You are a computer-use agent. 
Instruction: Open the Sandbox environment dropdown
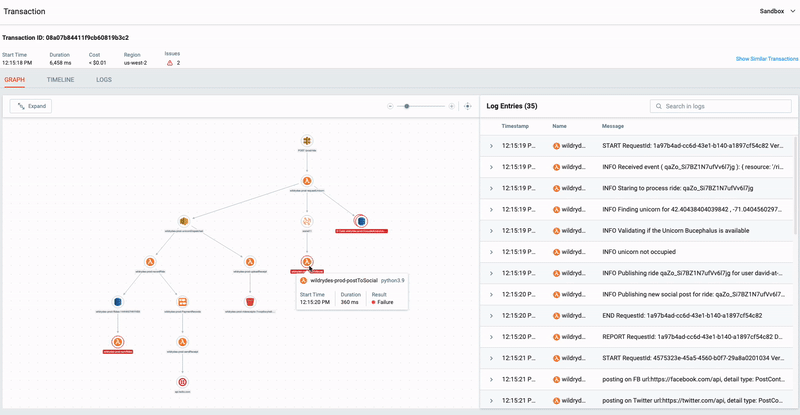coord(777,11)
